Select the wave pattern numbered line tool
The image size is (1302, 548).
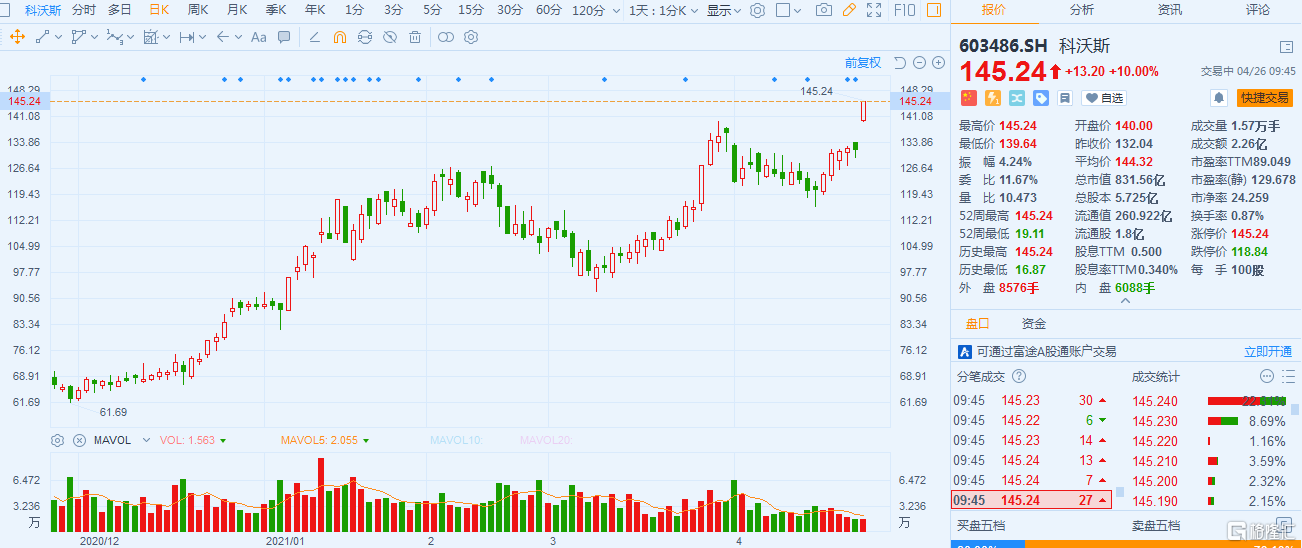116,38
